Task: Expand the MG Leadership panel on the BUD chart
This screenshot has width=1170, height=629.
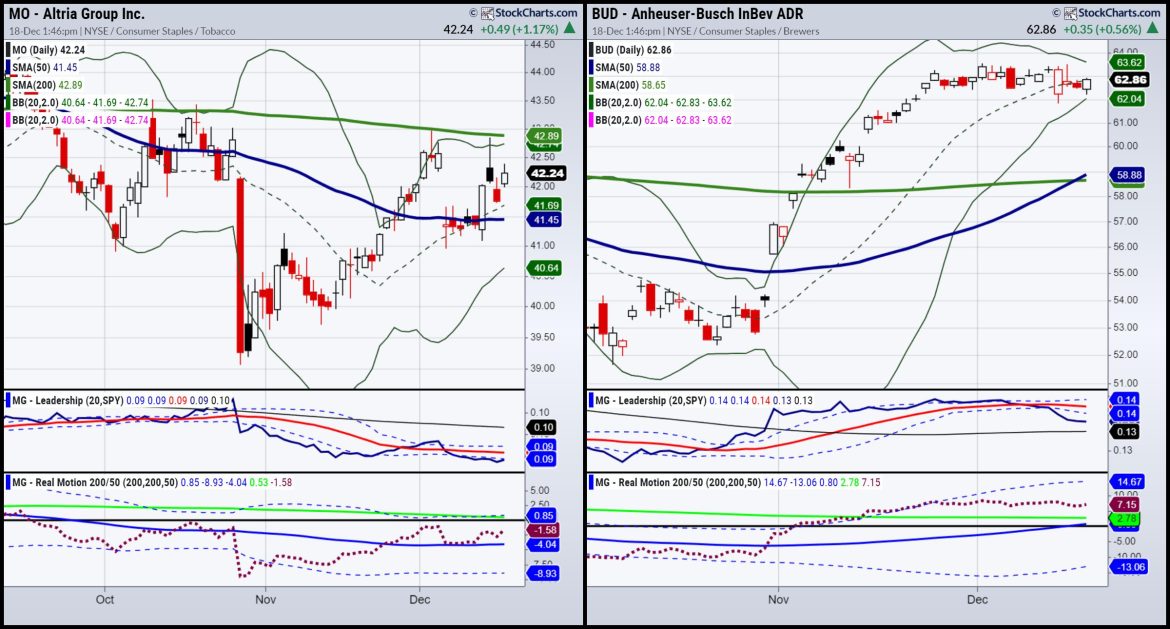Action: pos(655,400)
